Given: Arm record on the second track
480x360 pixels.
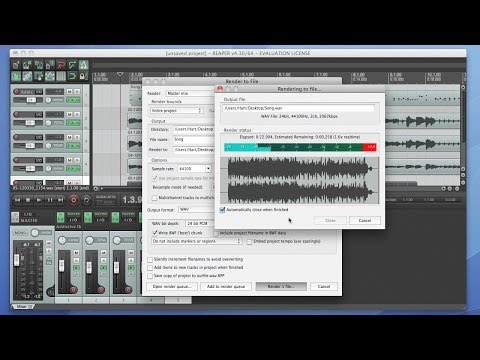Looking at the screenshot, I should pos(16,114).
